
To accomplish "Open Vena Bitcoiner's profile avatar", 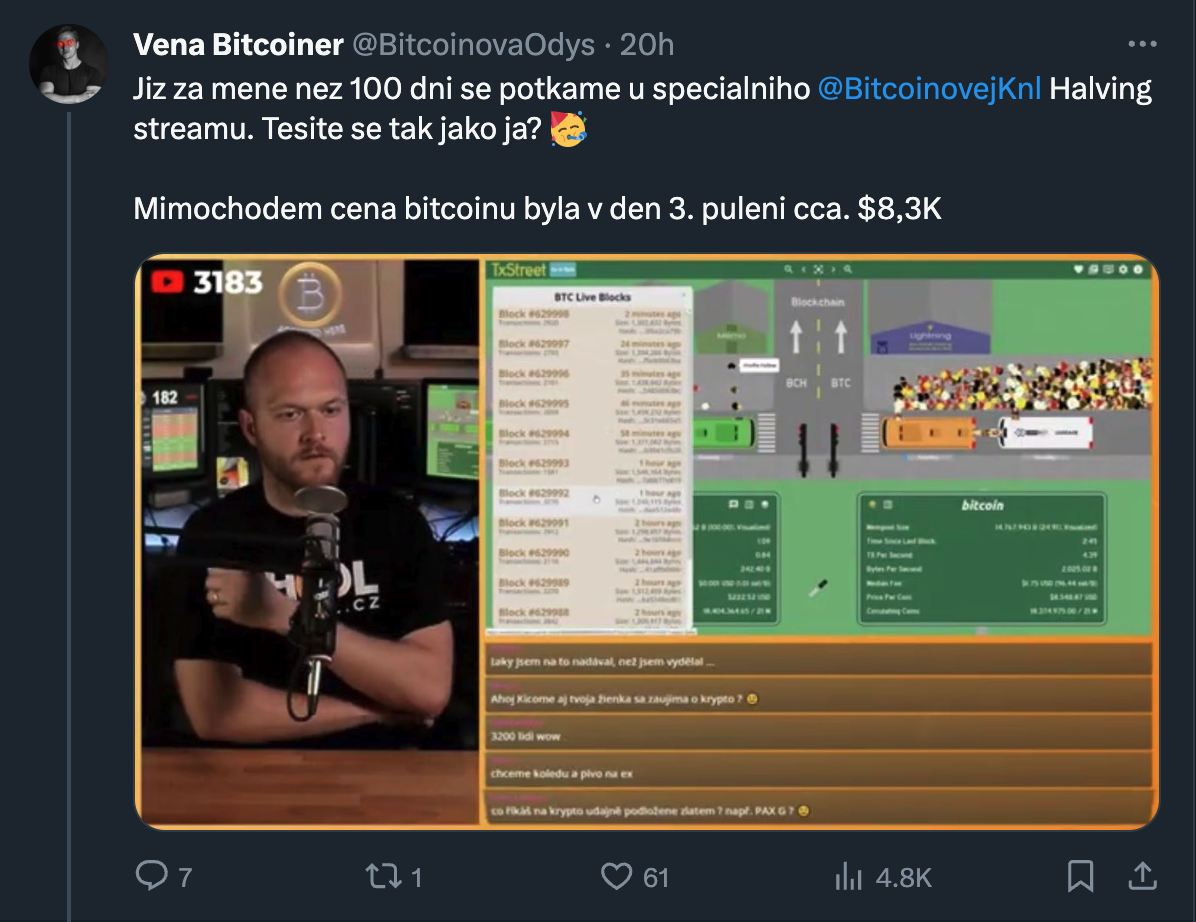I will [x=69, y=63].
